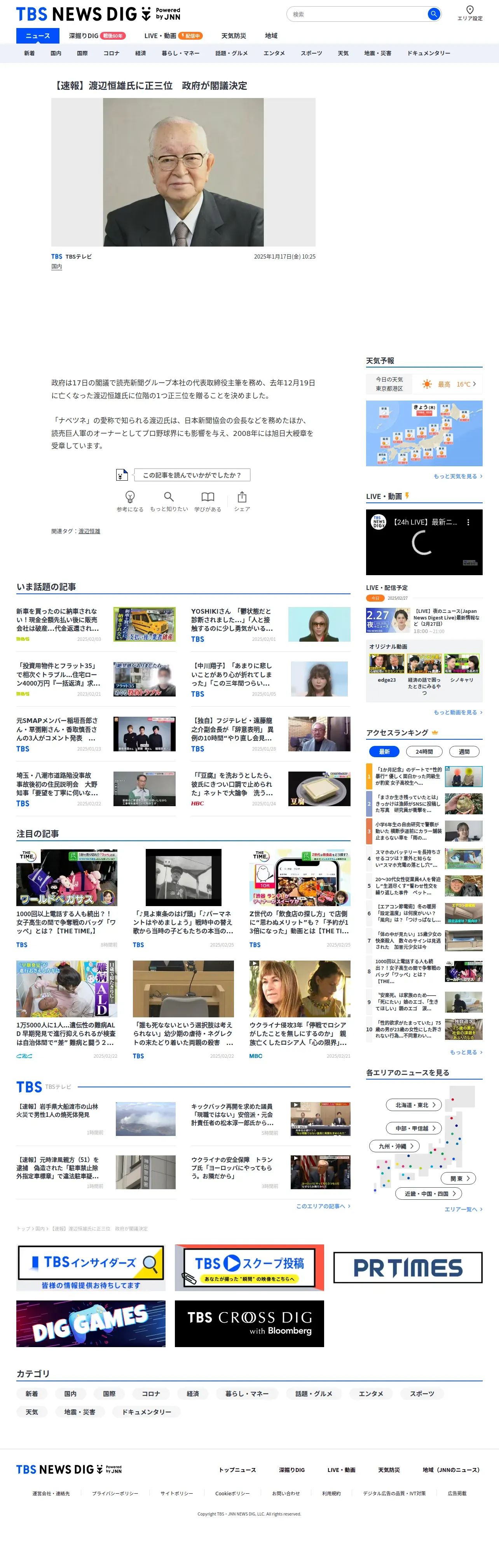
Task: Select the 24時間 ranking tab
Action: pos(424,751)
